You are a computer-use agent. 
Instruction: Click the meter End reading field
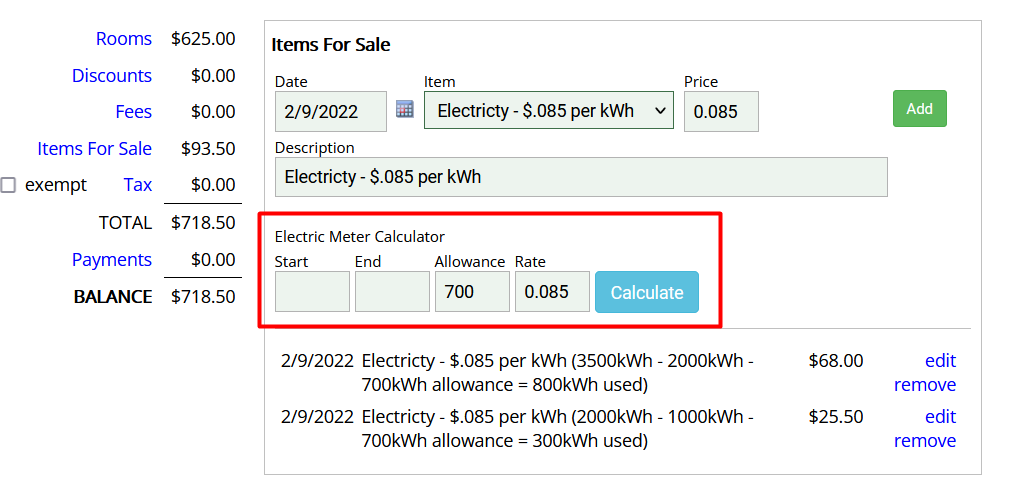coord(392,292)
